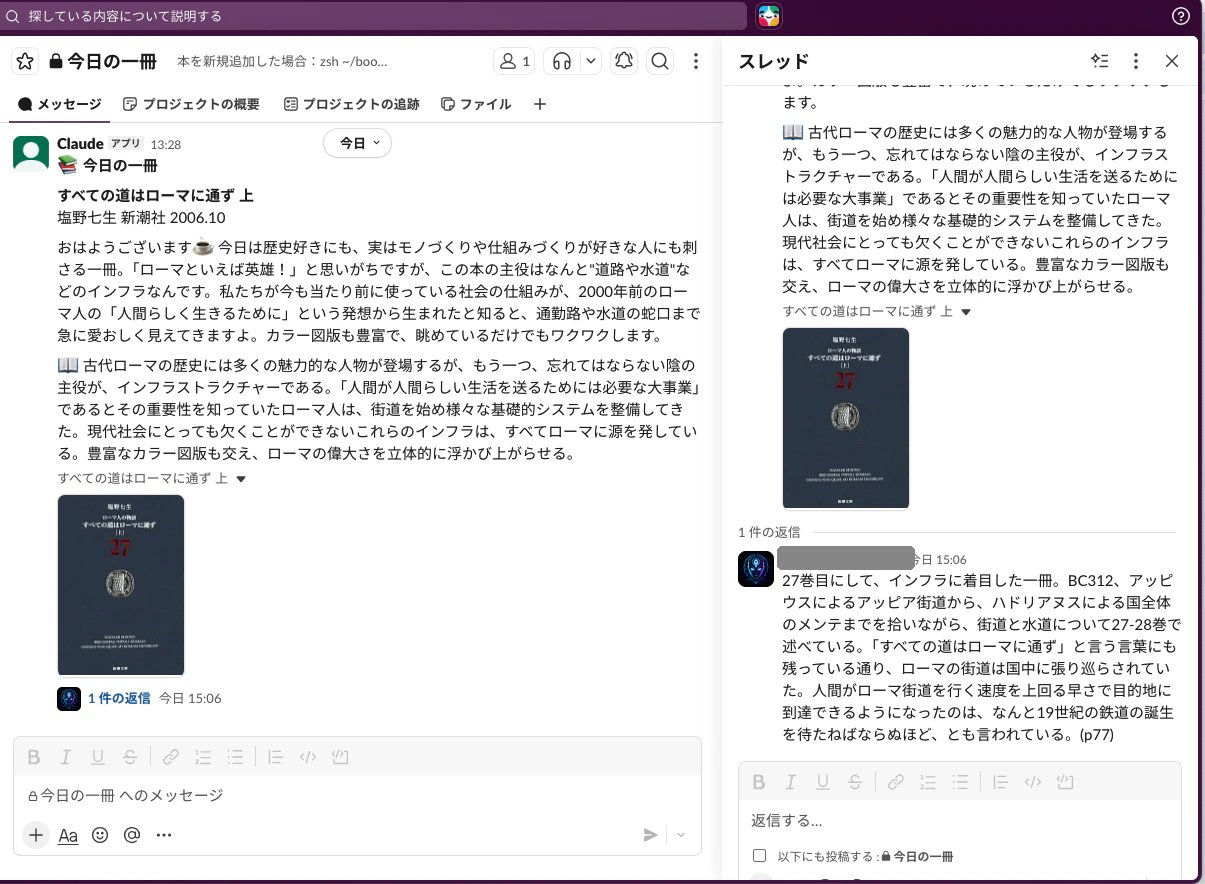Toggle italic in channel message composer
Viewport: 1205px width, 884px height.
[x=66, y=757]
